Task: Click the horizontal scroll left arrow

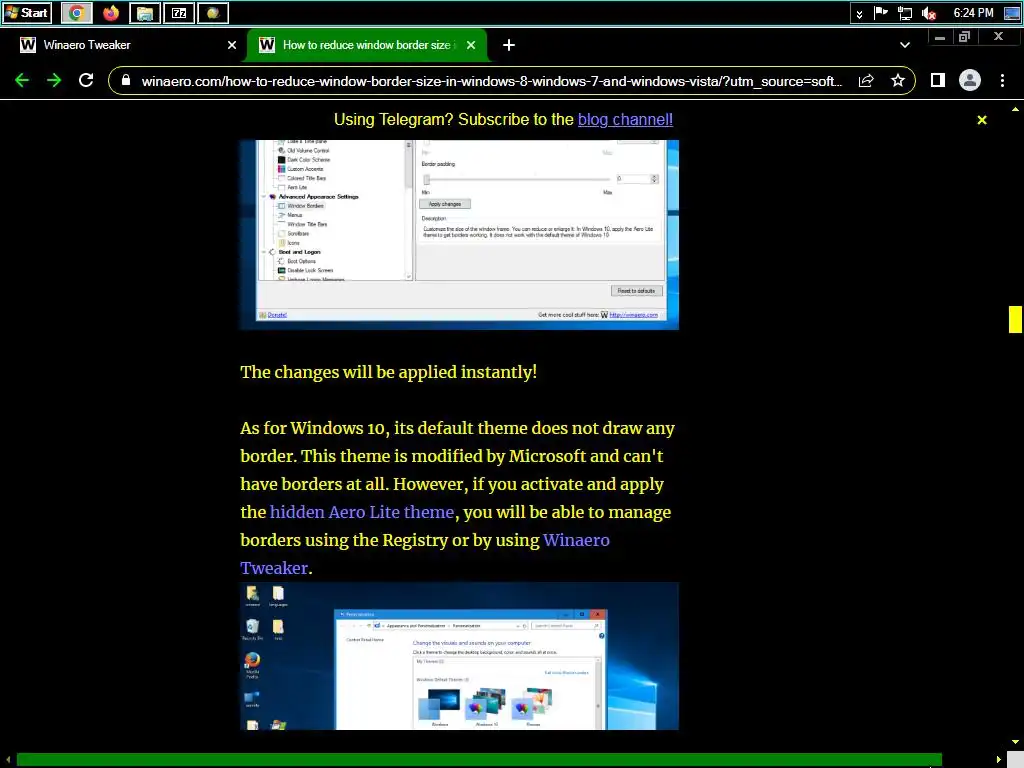Action: [8, 760]
